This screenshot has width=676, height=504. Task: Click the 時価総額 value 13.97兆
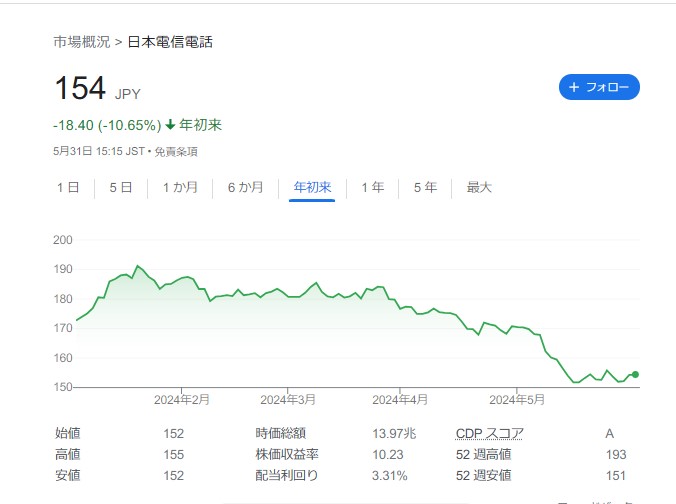coord(394,433)
